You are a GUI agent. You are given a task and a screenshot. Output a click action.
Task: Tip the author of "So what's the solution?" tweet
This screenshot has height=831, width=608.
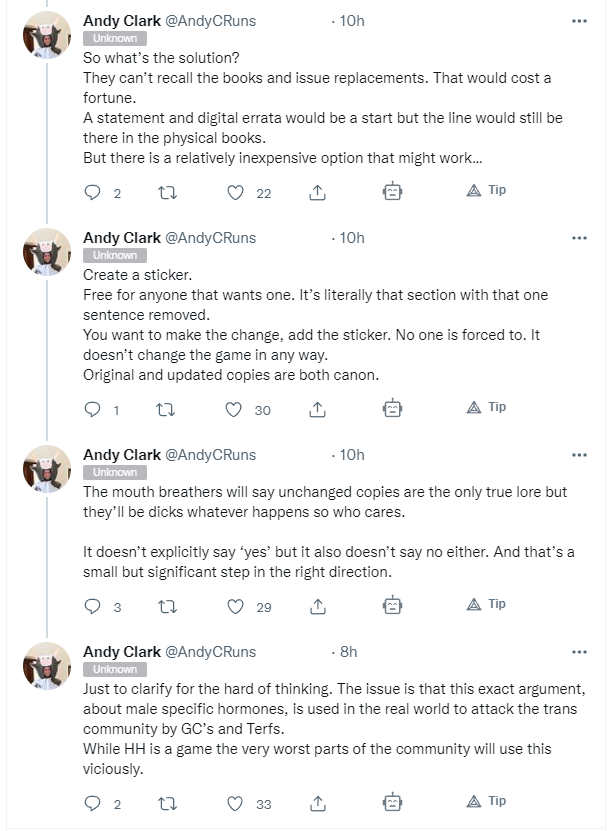coord(486,190)
